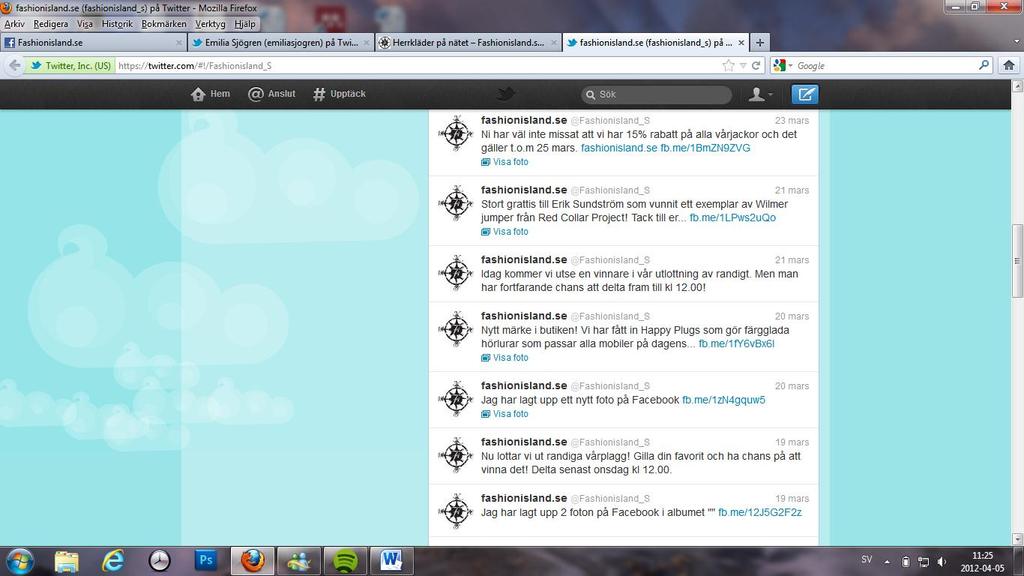Open the Arkiv menu

[14, 24]
